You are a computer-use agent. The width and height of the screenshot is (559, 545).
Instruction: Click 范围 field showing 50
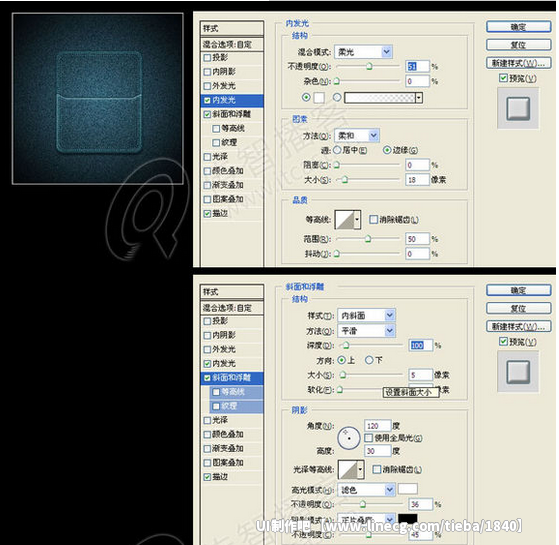coord(417,239)
